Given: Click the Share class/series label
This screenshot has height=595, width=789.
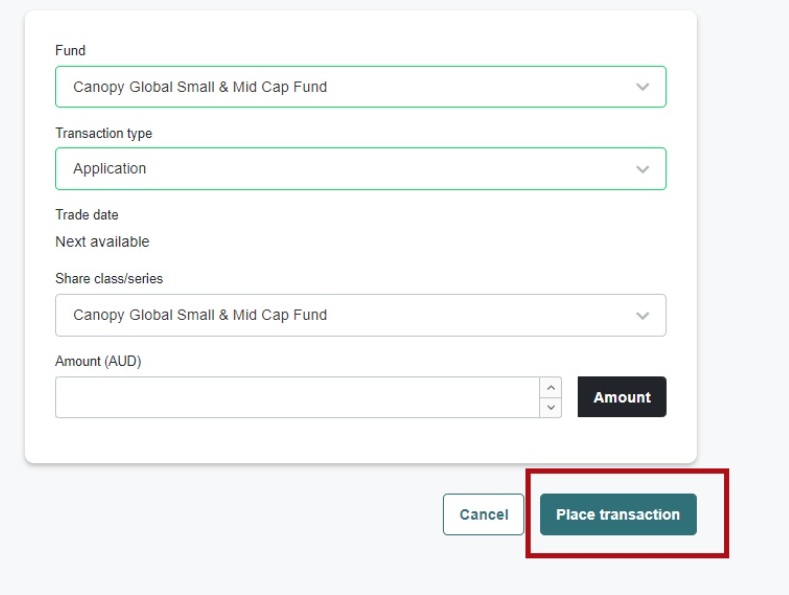Looking at the screenshot, I should click(x=109, y=279).
